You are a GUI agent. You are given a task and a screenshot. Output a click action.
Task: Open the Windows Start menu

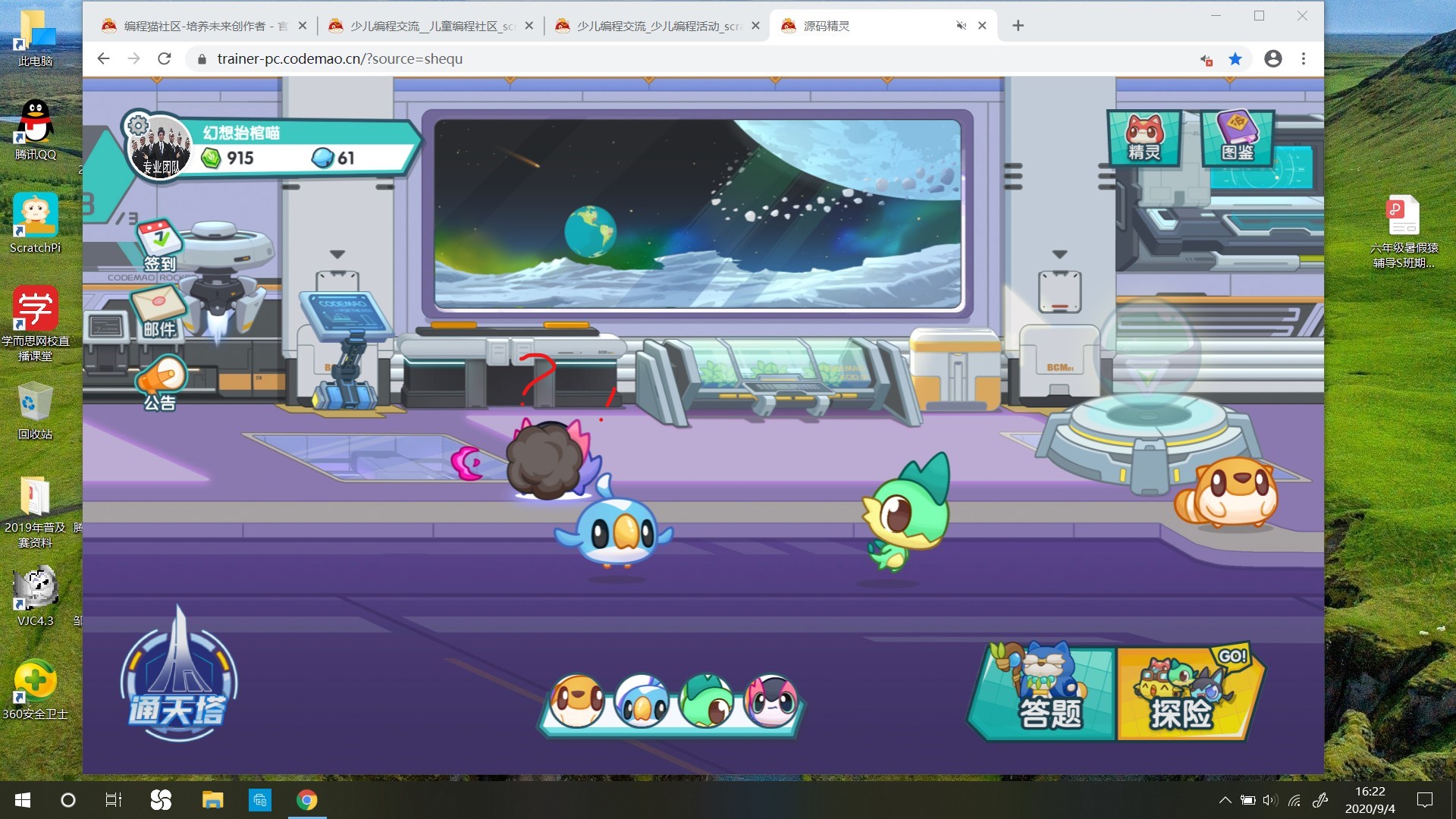[23, 800]
